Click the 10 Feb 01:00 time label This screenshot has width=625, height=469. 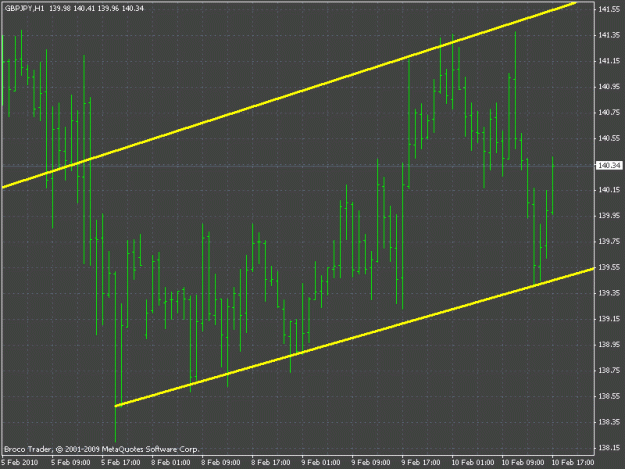tap(473, 462)
